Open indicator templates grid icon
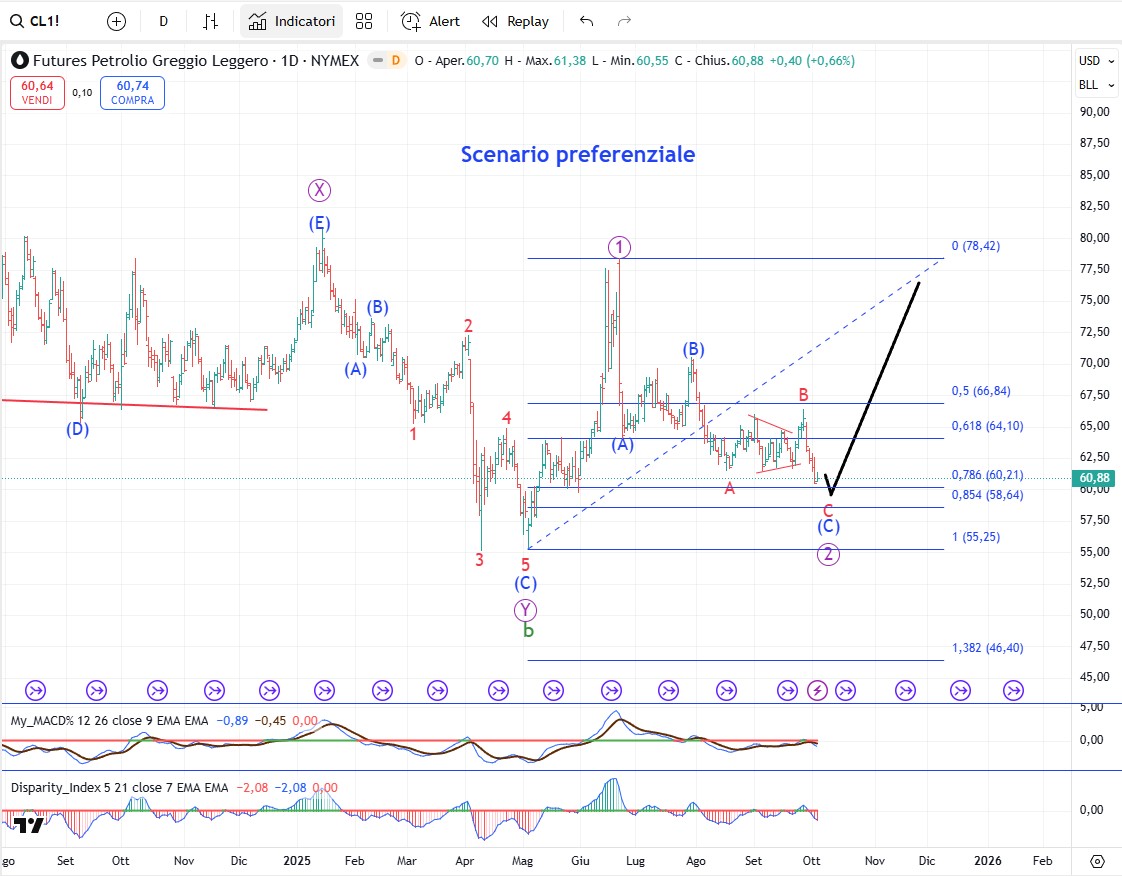 point(364,21)
